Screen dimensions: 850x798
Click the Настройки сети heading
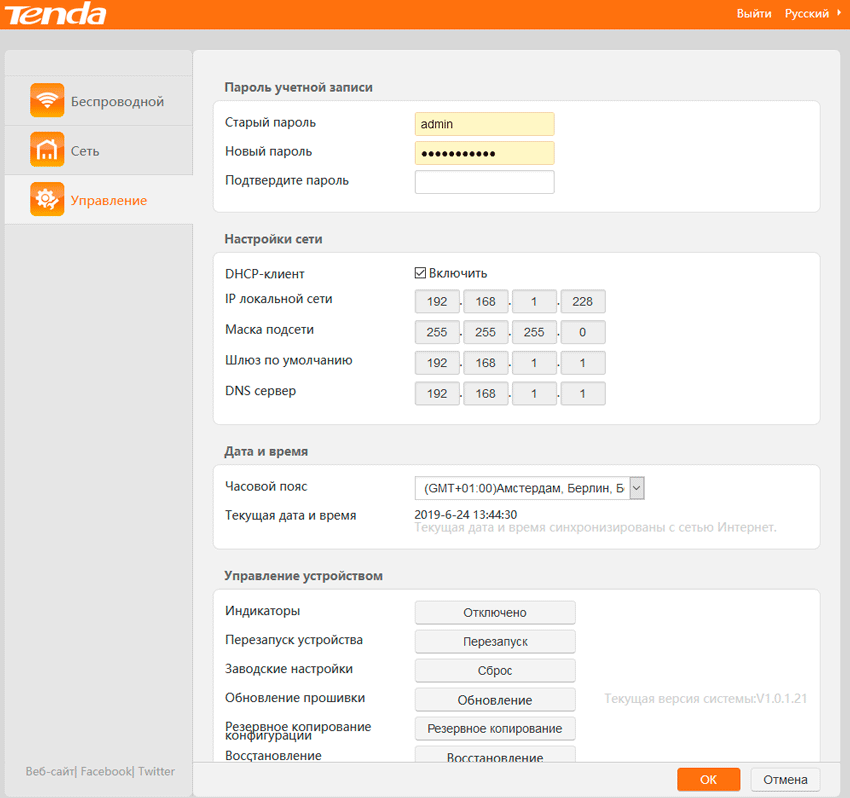273,239
